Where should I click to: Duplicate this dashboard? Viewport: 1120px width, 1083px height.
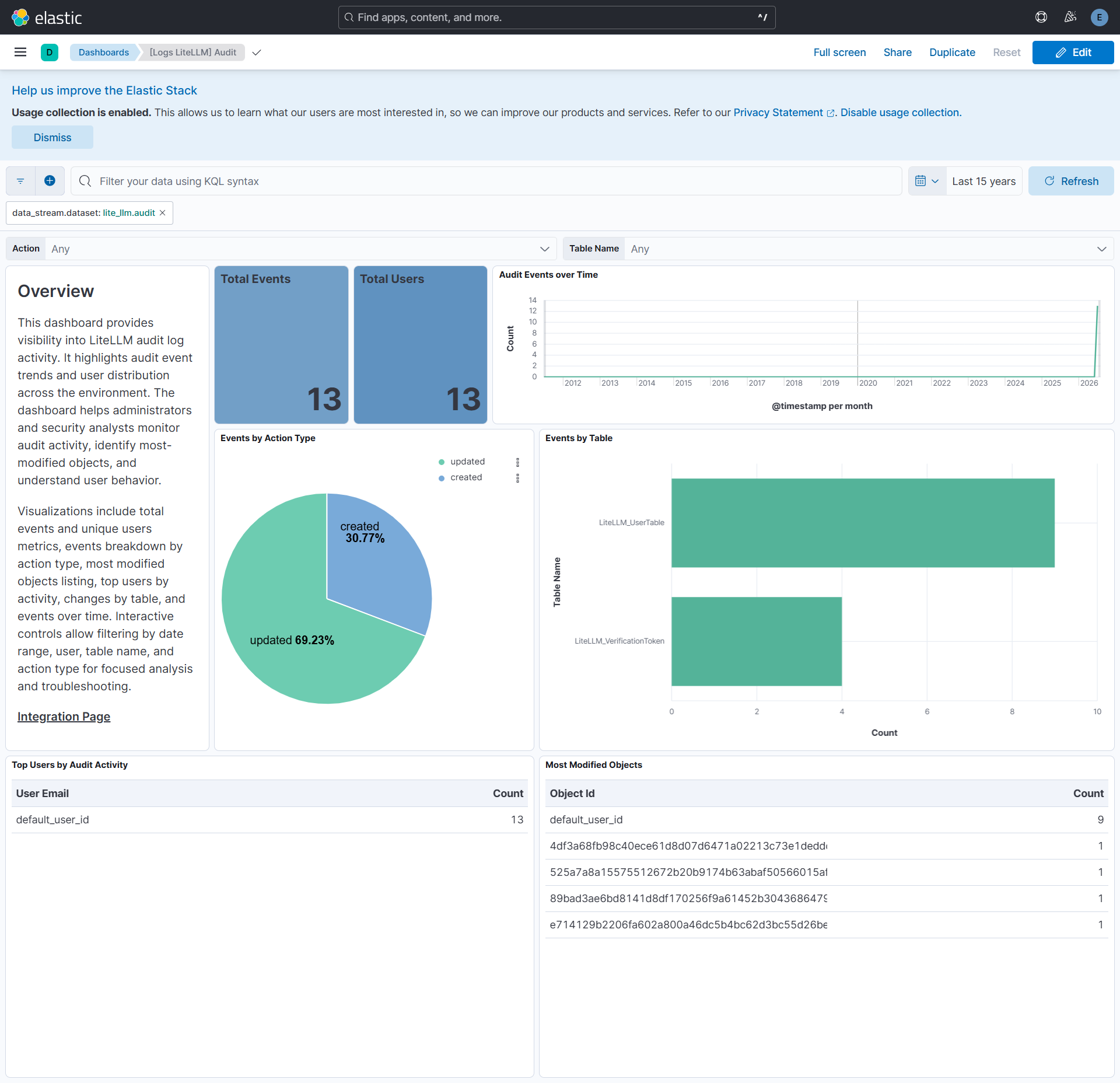coord(952,53)
